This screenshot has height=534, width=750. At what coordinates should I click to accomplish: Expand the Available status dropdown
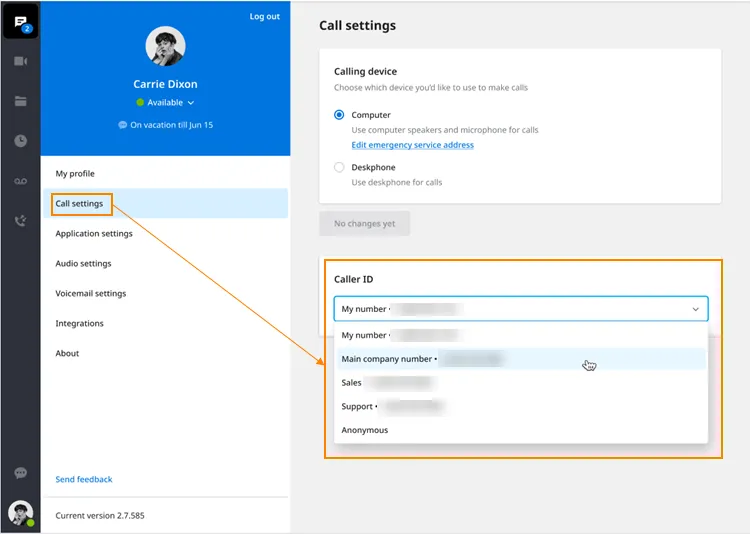coord(191,102)
